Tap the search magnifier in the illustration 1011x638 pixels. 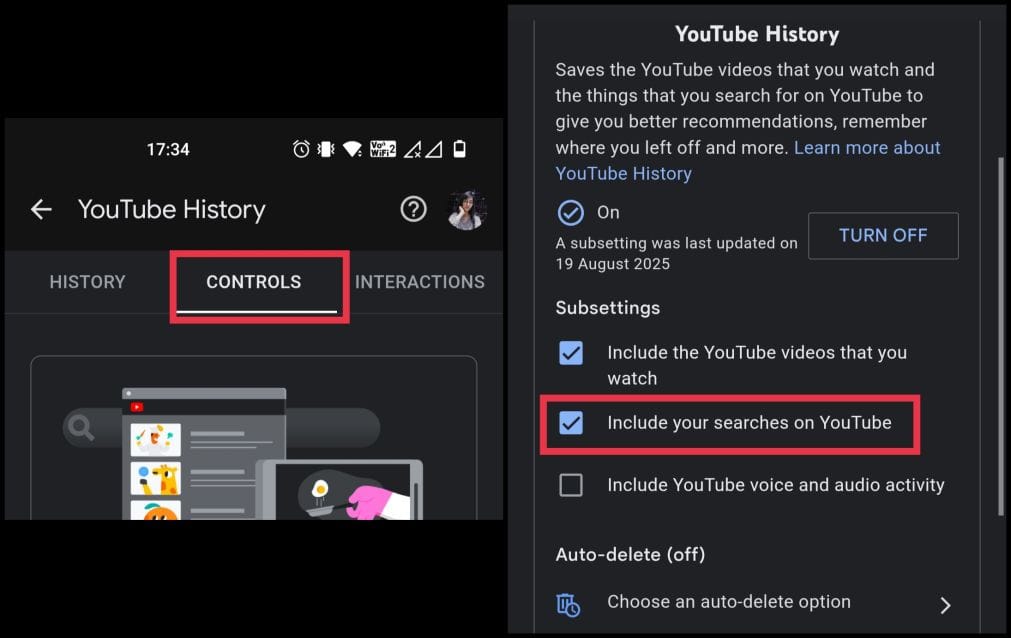coord(80,429)
